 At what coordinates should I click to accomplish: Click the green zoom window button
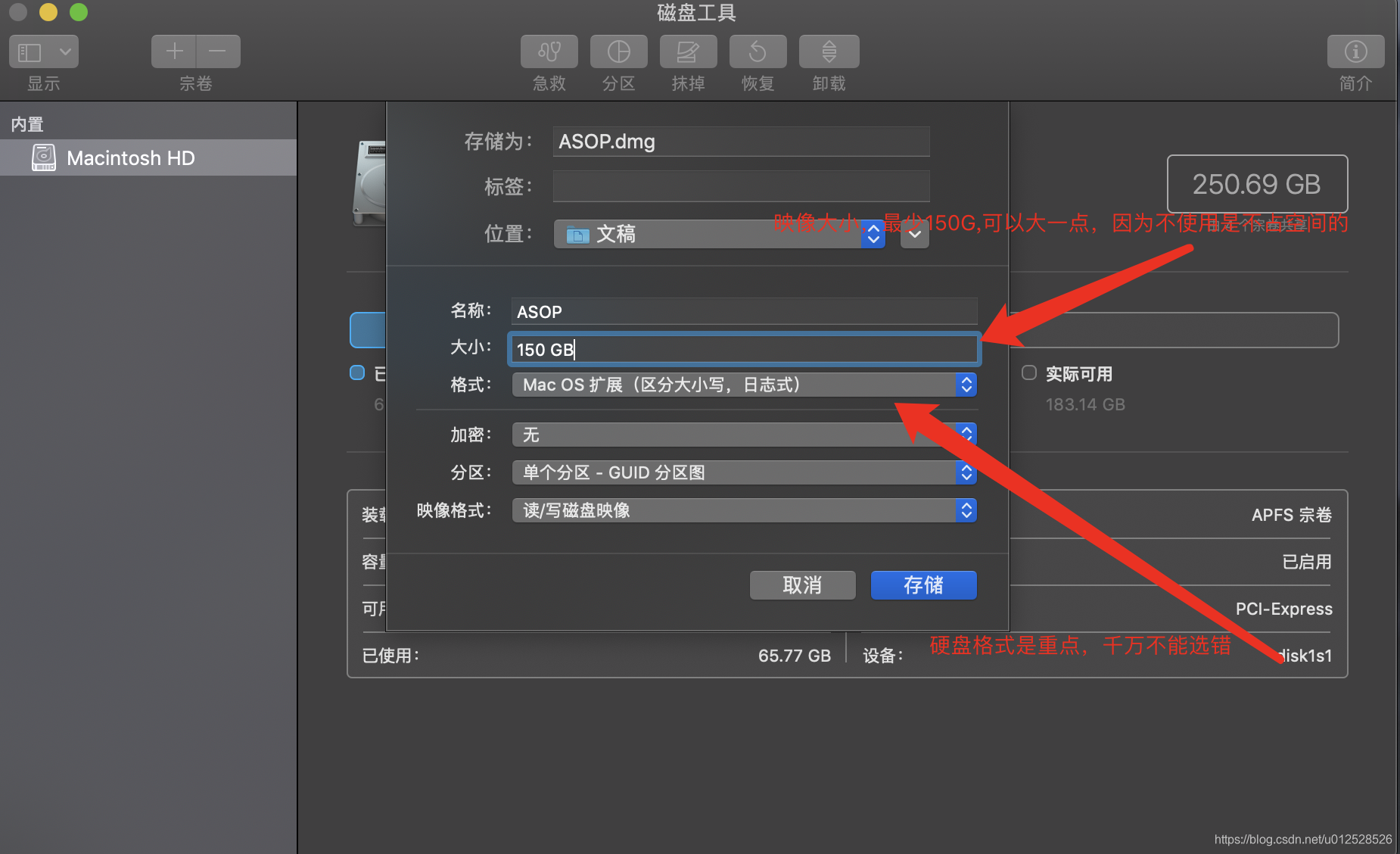(79, 12)
